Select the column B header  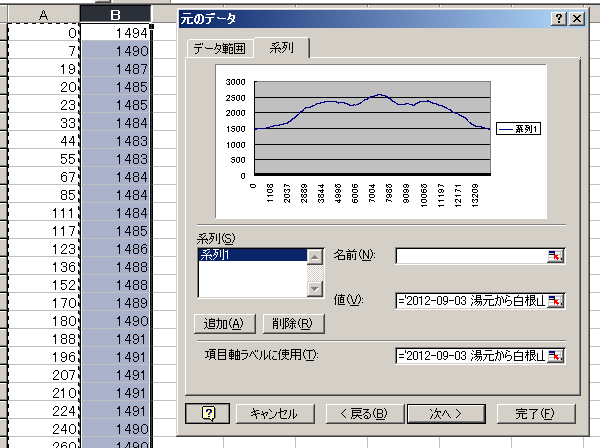point(115,15)
